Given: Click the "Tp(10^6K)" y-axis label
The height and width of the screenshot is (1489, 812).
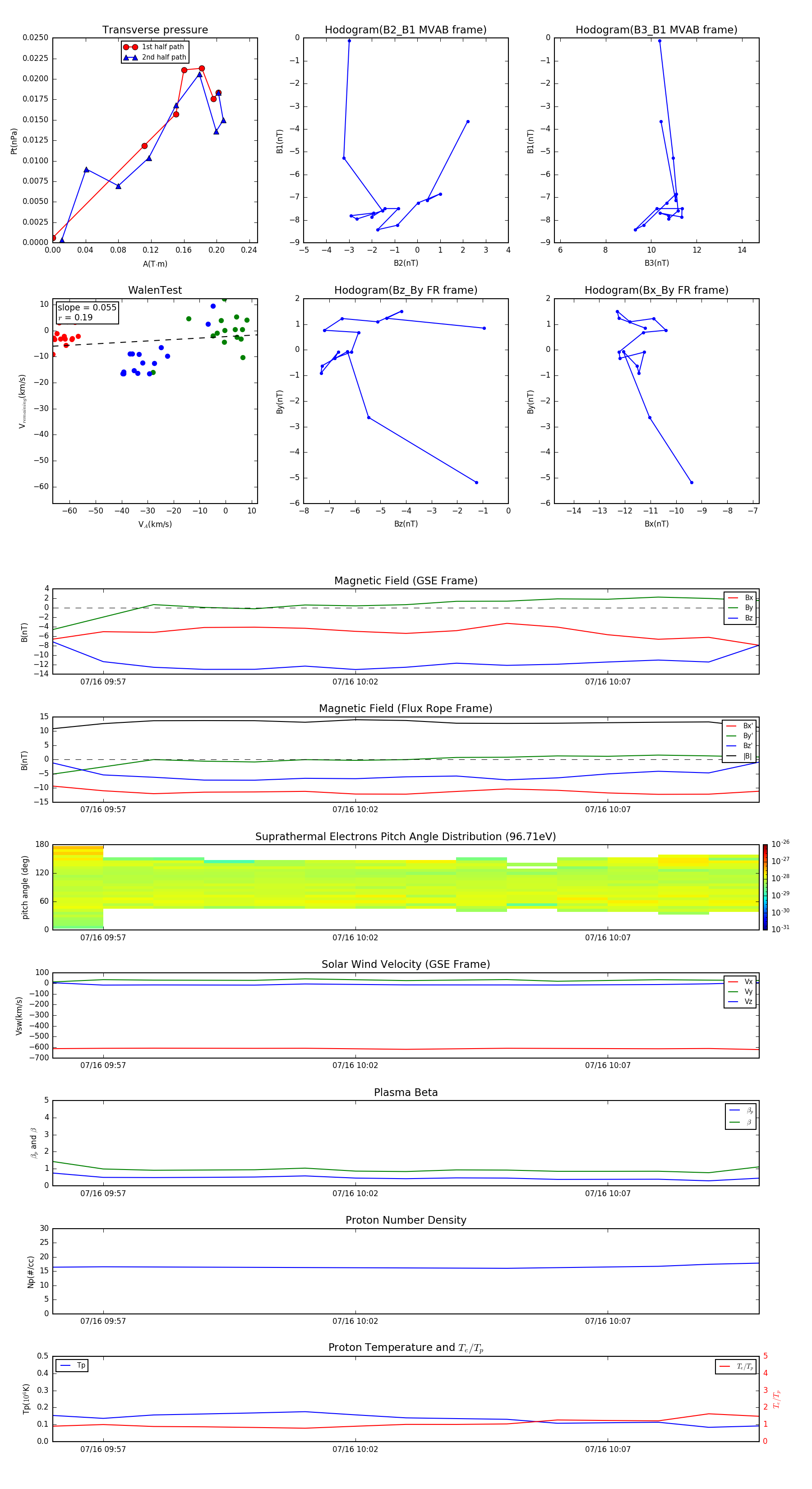Looking at the screenshot, I should point(26,1399).
